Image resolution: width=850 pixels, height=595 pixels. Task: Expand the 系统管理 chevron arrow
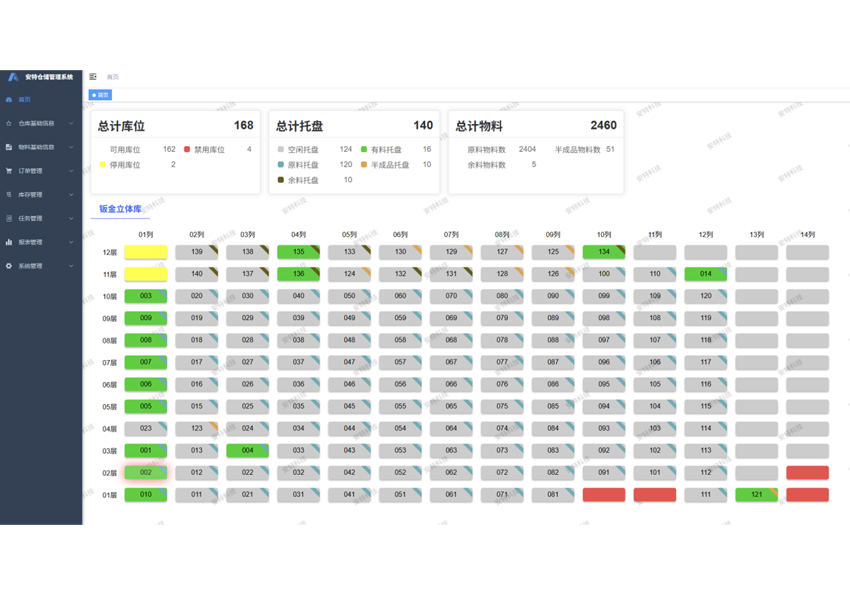[x=71, y=266]
